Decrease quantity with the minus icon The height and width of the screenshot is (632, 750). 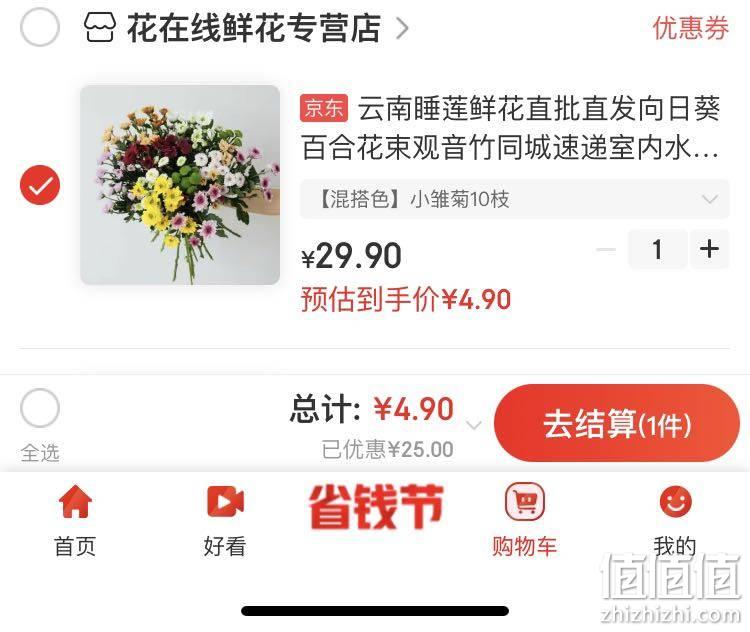[606, 249]
